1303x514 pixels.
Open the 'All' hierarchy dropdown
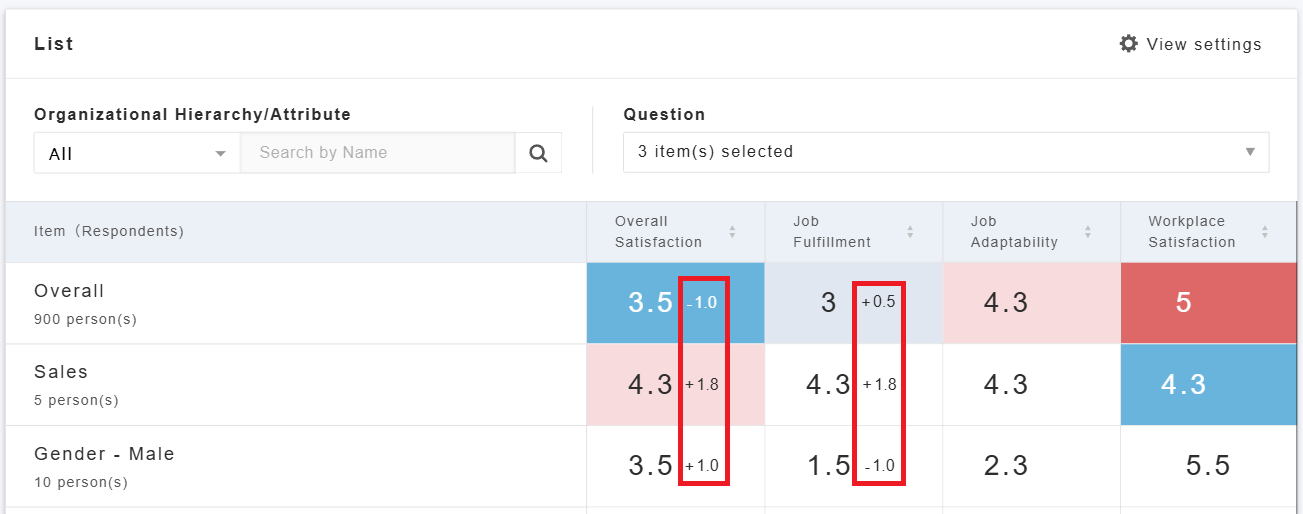coord(137,153)
